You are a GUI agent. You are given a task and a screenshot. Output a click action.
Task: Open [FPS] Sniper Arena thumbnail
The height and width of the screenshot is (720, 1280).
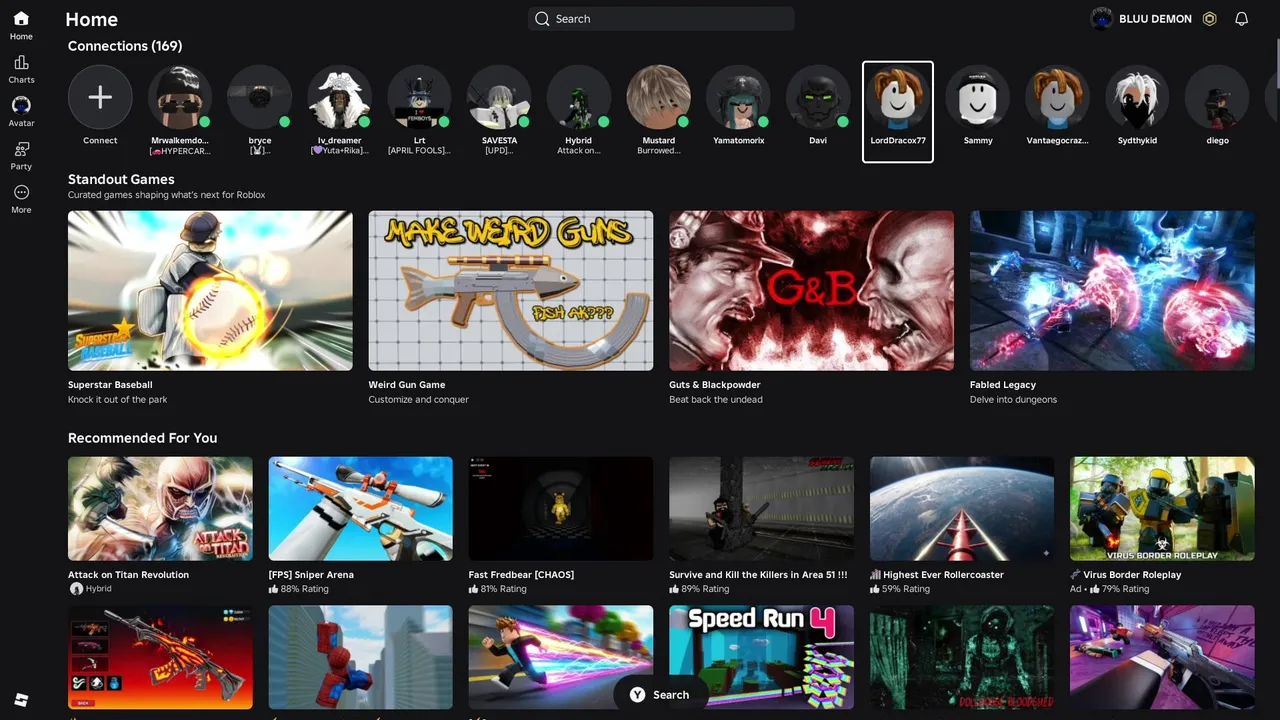[361, 509]
